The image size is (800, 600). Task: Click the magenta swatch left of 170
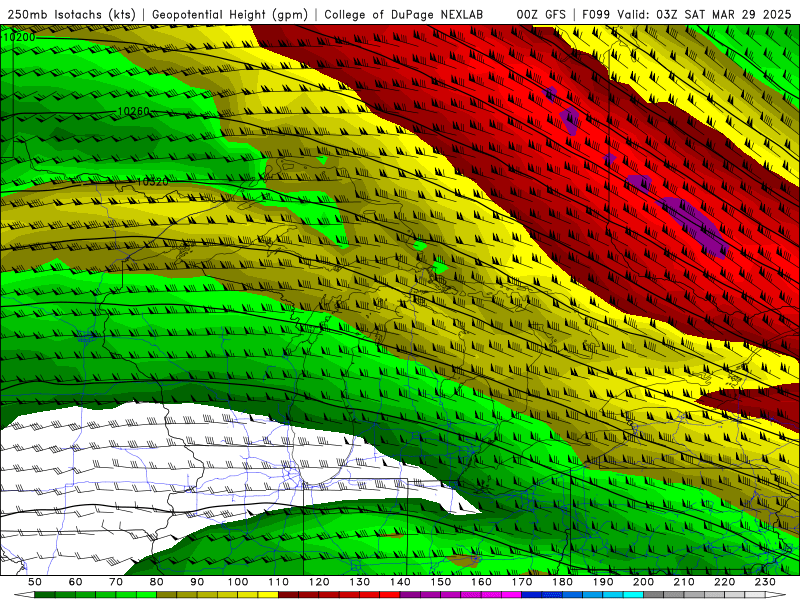(512, 595)
